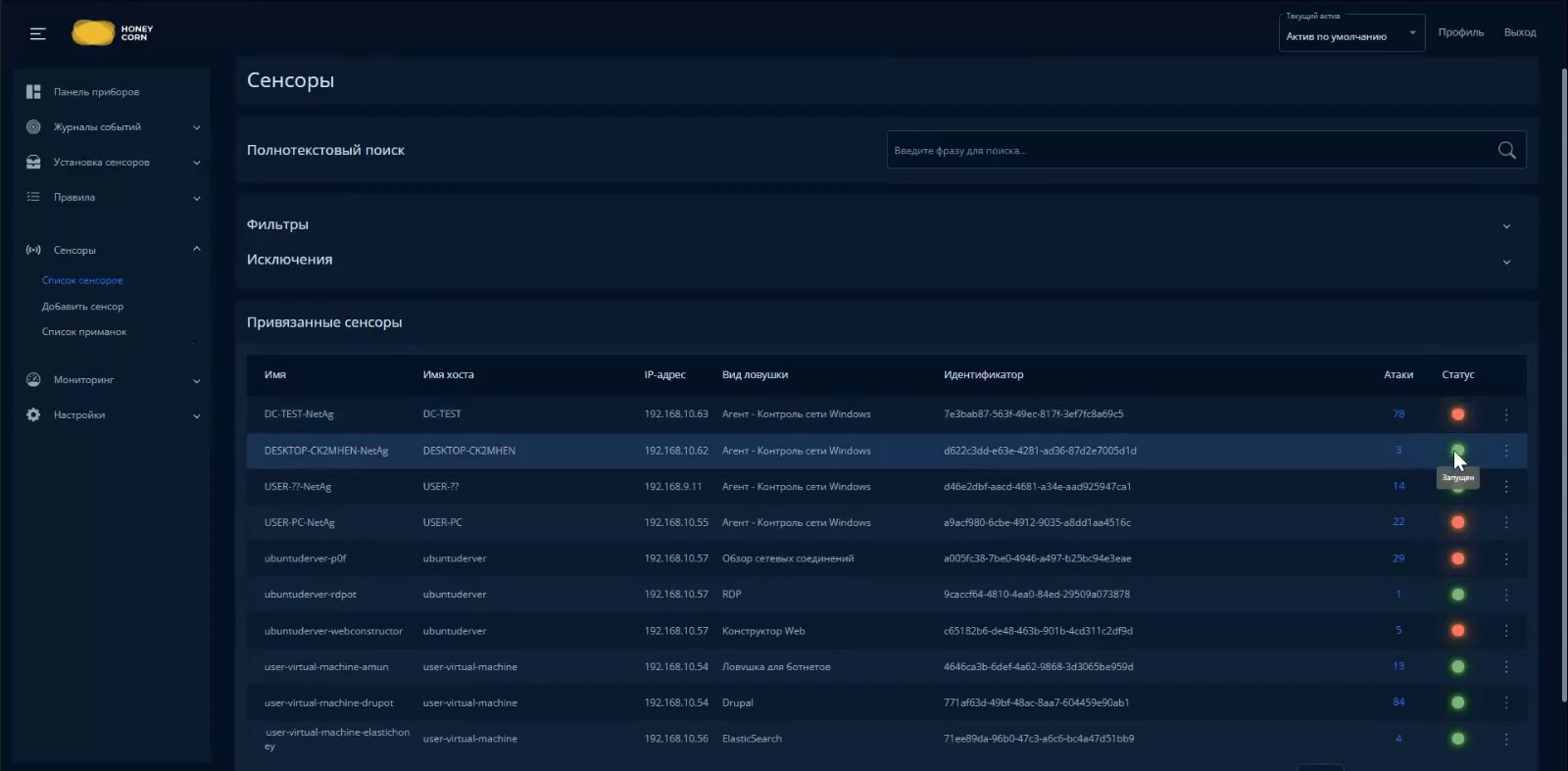Click the Журналы событий sidebar icon
Viewport: 1568px width, 771px height.
point(33,127)
